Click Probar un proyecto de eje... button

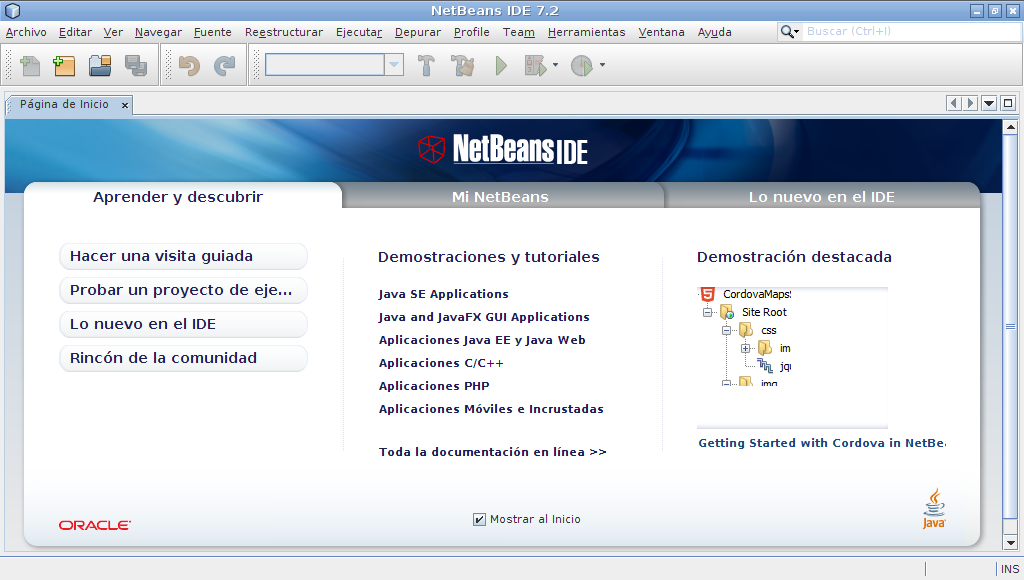184,290
